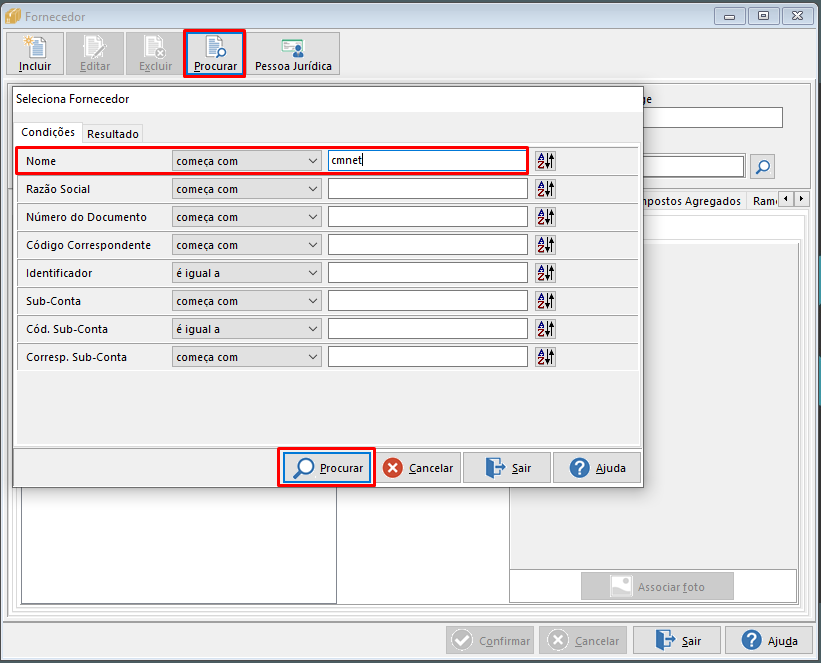Click the Incluir toolbar button
The width and height of the screenshot is (821, 663).
pyautogui.click(x=35, y=53)
